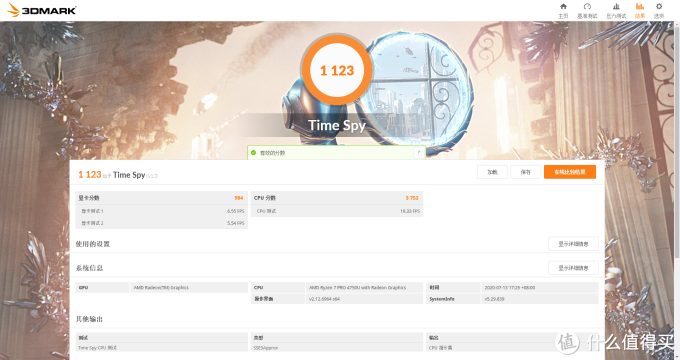The height and width of the screenshot is (360, 680).
Task: Click the 3DMark logo
Action: 42,10
